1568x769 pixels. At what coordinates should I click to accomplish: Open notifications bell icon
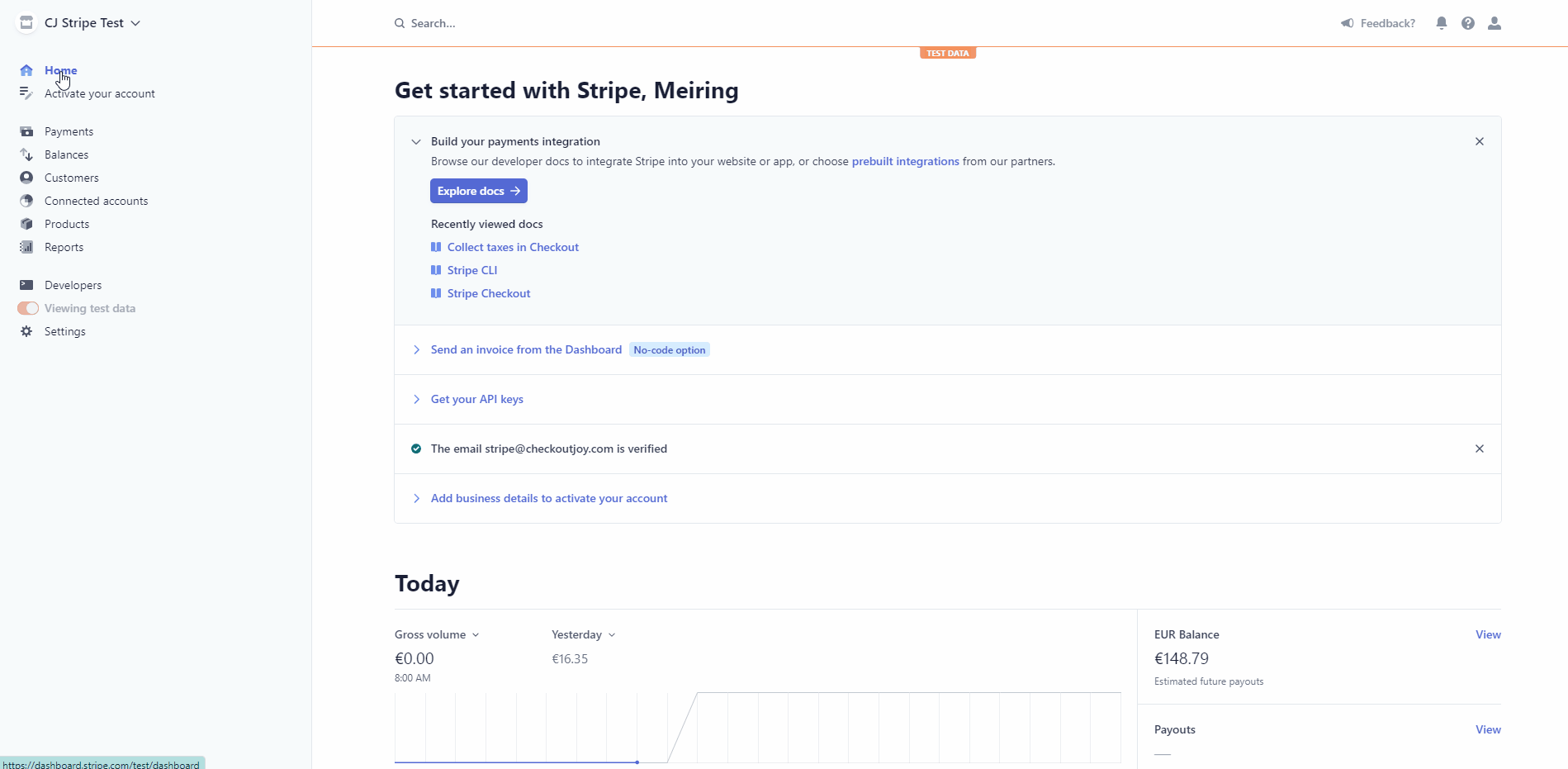pos(1442,23)
